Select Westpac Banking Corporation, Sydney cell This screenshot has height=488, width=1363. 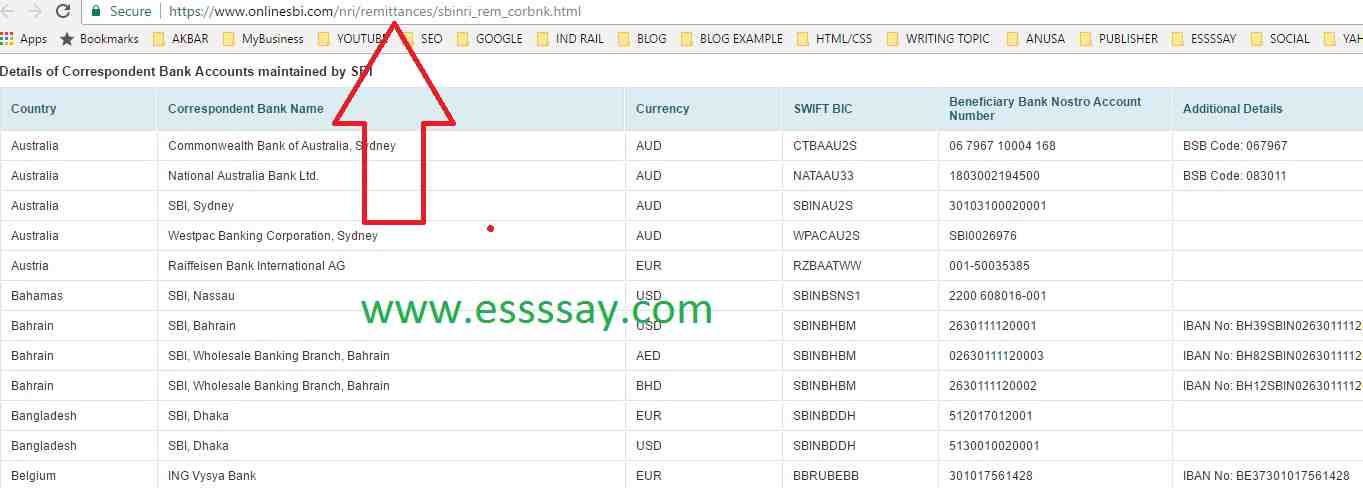pos(391,236)
